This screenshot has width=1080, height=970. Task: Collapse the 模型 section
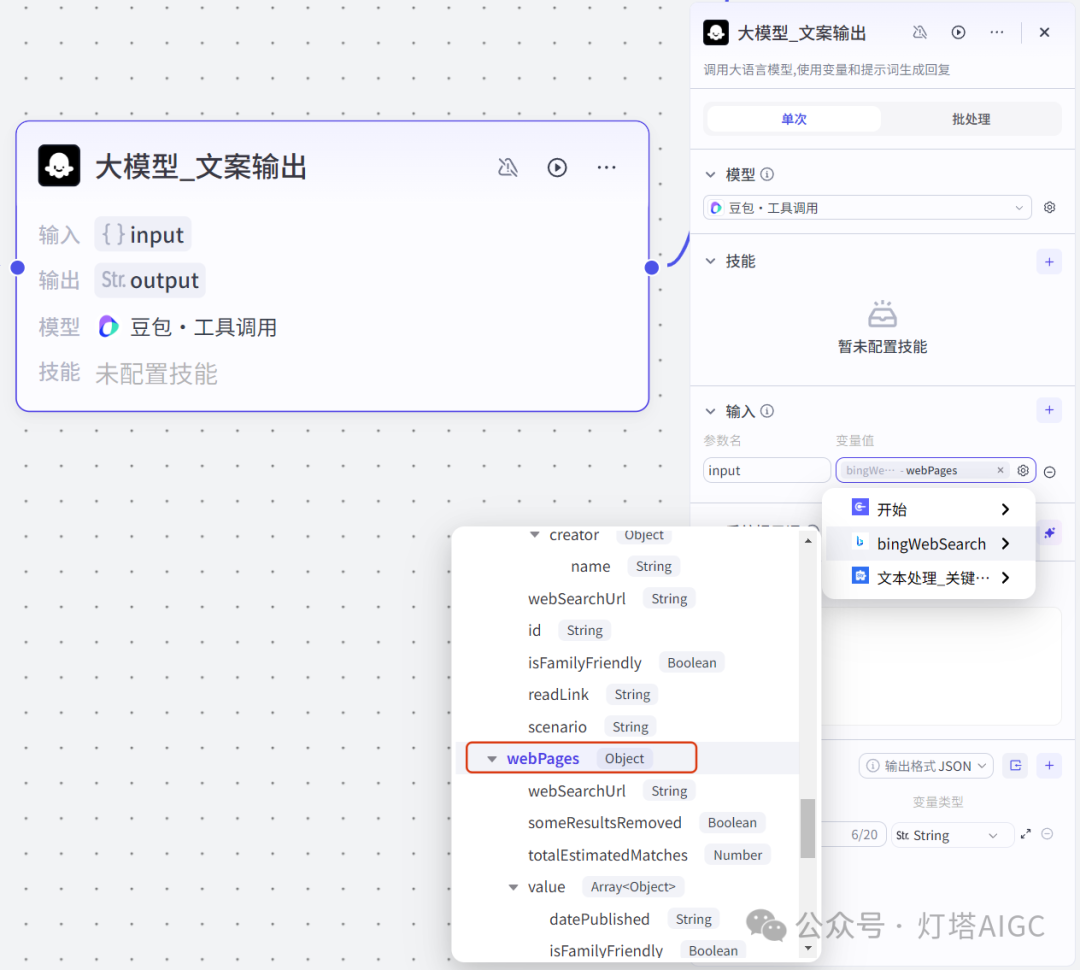coord(711,174)
